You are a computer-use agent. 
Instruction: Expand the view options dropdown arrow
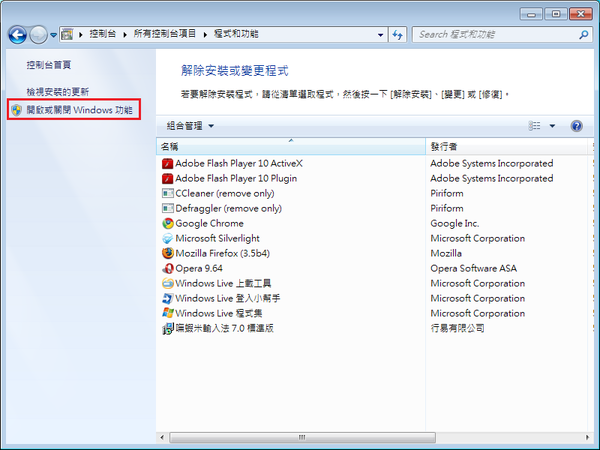point(552,126)
